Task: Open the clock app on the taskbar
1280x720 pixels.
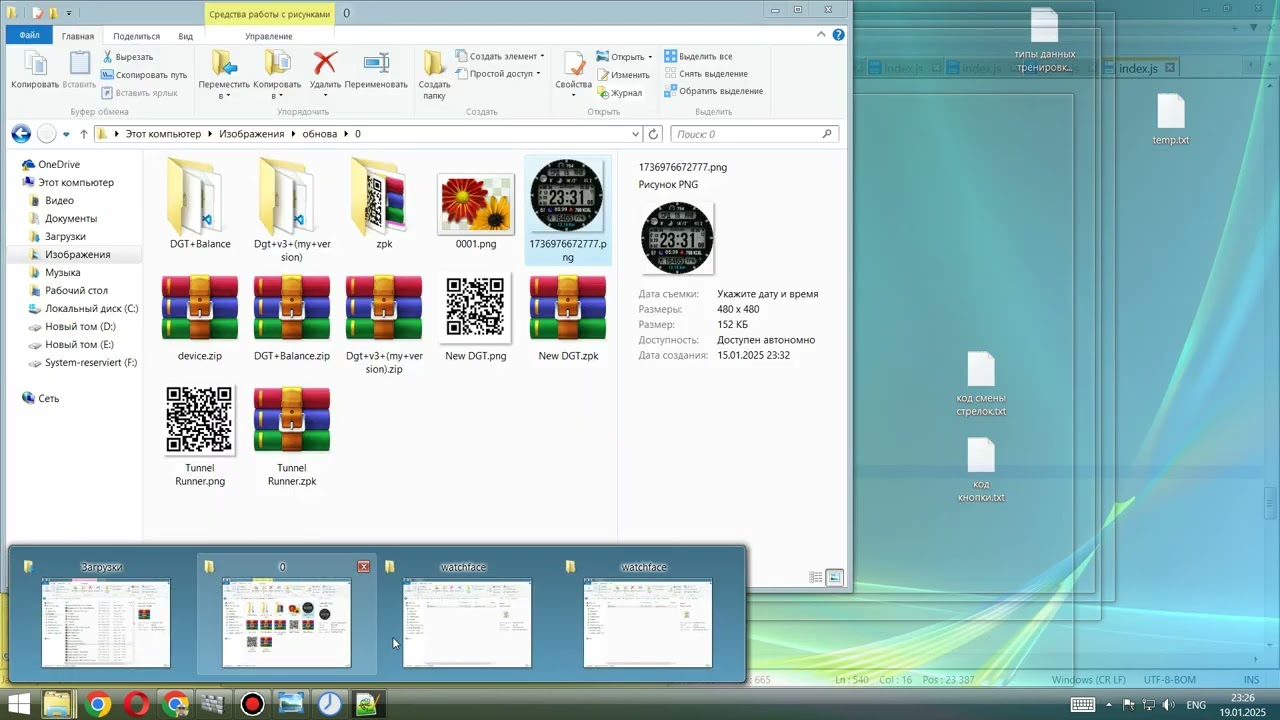Action: tap(329, 704)
